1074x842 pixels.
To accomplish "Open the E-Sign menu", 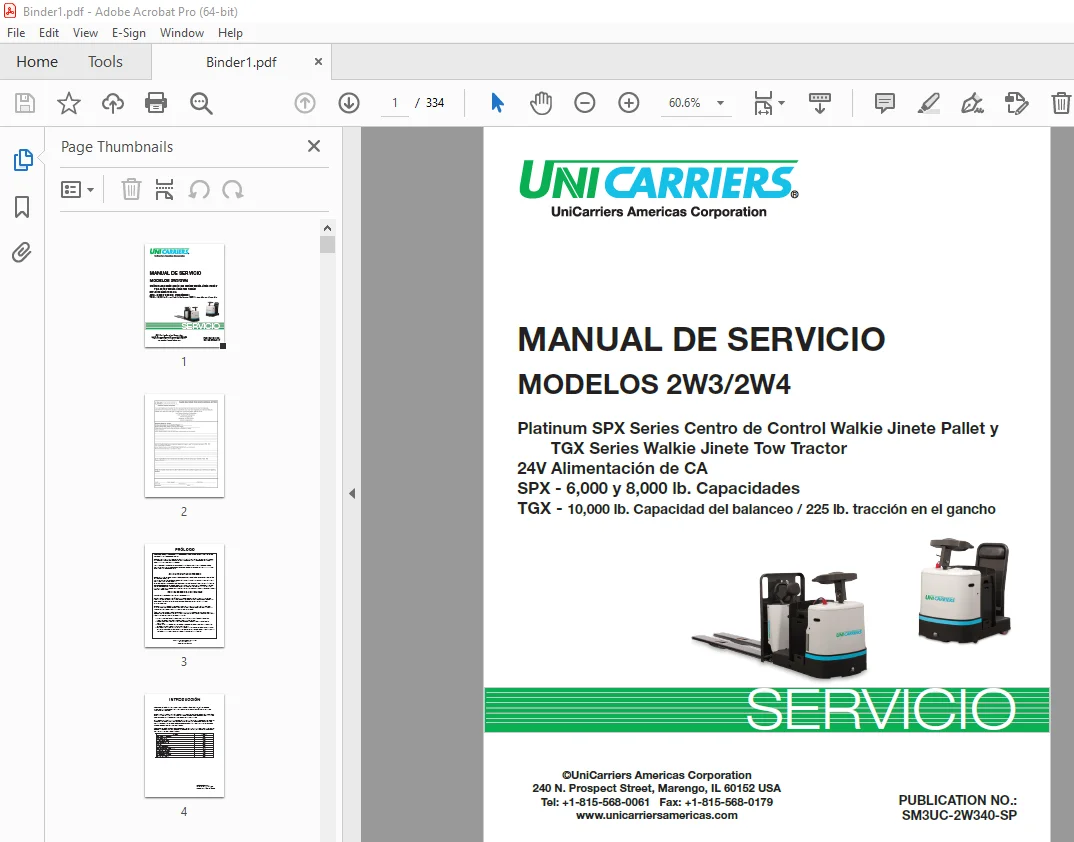I will 129,33.
